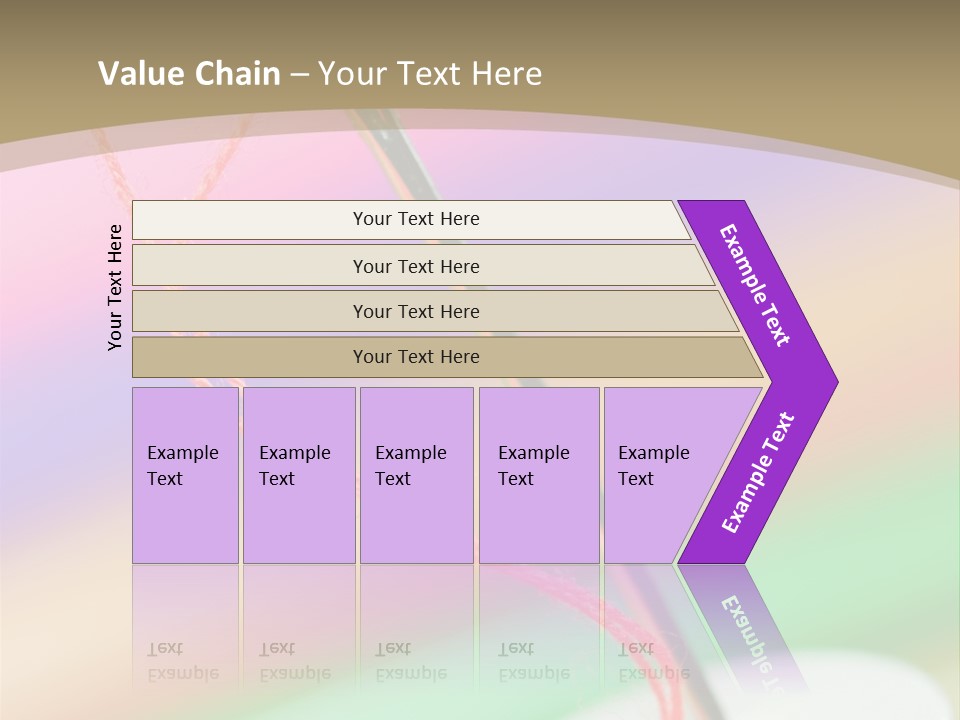Select the fourth lavender "Example Text" box
Viewport: 960px width, 720px height.
coord(538,475)
